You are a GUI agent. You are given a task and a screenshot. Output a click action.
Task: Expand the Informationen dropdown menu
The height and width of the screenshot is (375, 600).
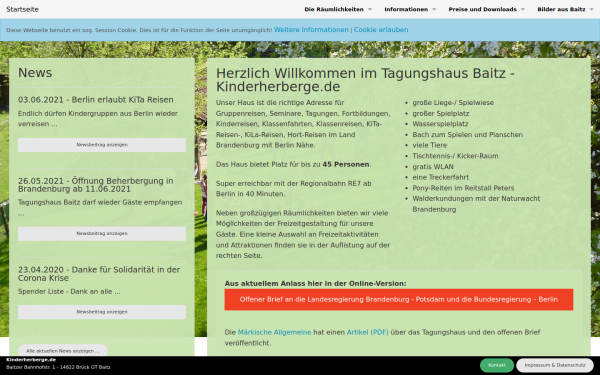click(x=410, y=9)
